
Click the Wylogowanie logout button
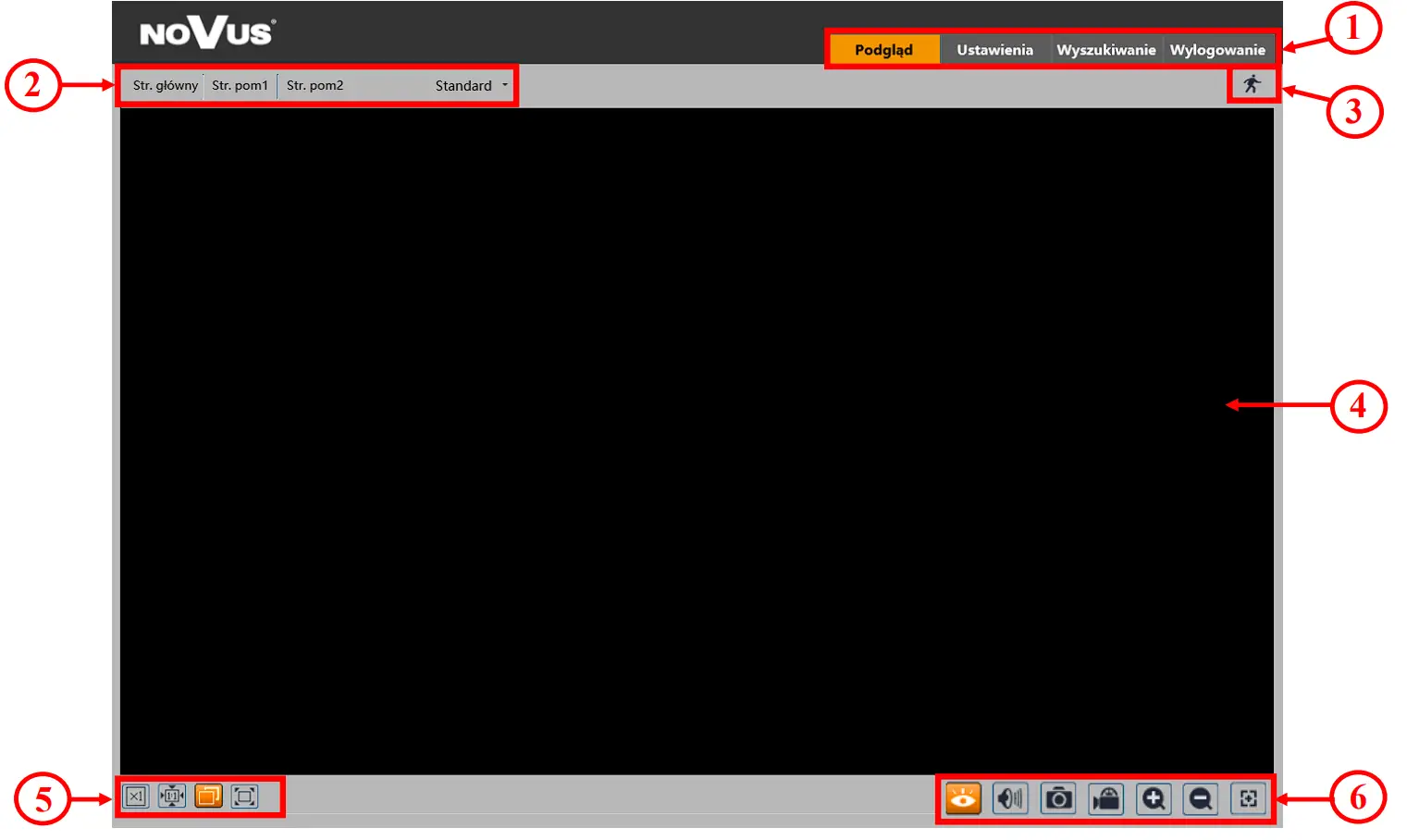coord(1218,49)
